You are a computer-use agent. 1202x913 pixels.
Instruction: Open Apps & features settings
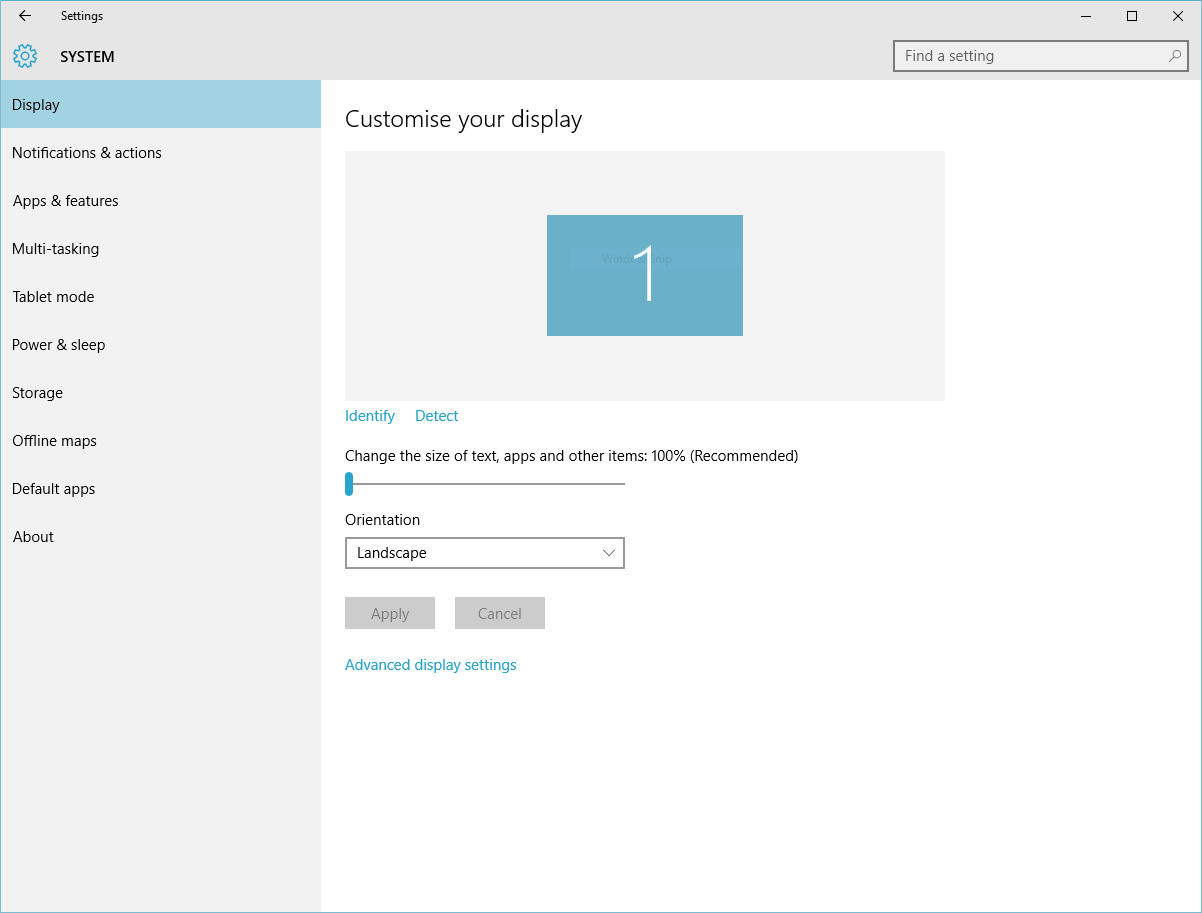tap(160, 200)
